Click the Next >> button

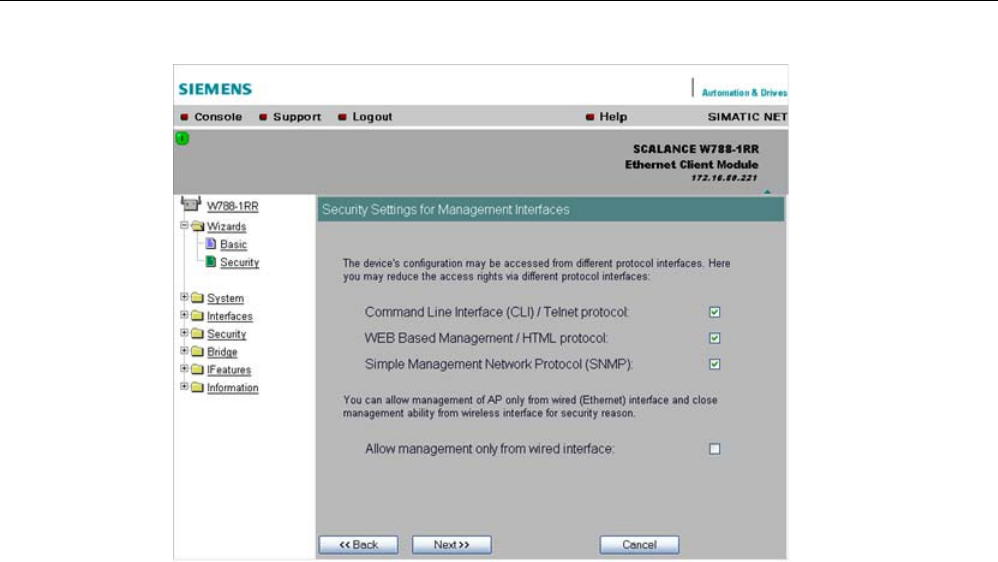pos(451,545)
